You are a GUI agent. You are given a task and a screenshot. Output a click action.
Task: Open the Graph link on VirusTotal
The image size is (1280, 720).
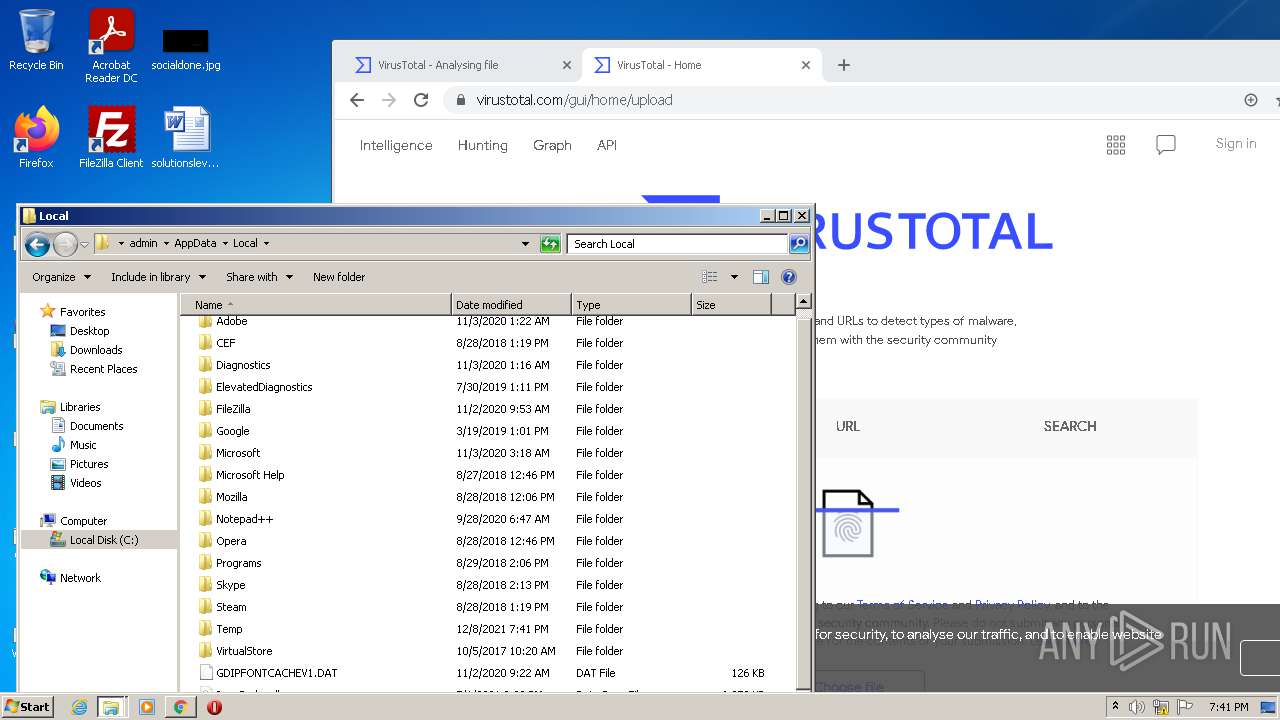tap(552, 145)
